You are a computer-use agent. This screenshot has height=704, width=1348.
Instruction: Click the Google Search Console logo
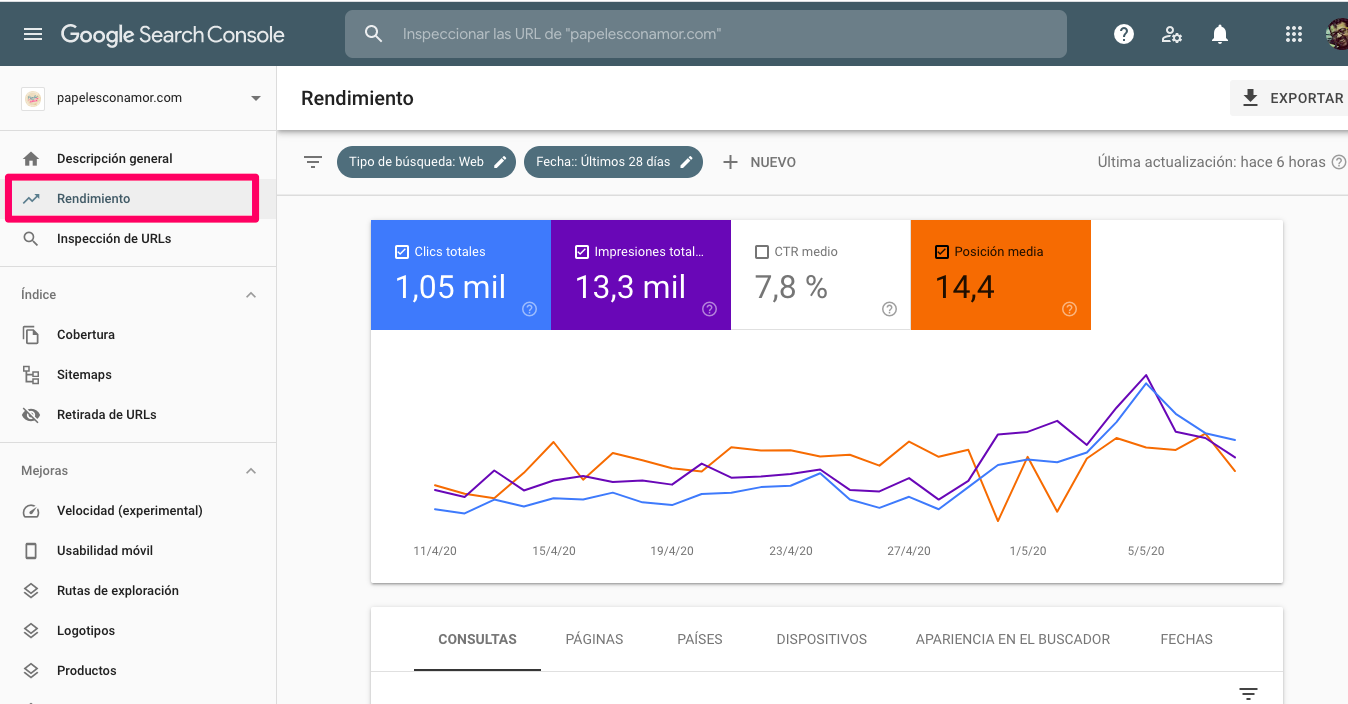[173, 34]
